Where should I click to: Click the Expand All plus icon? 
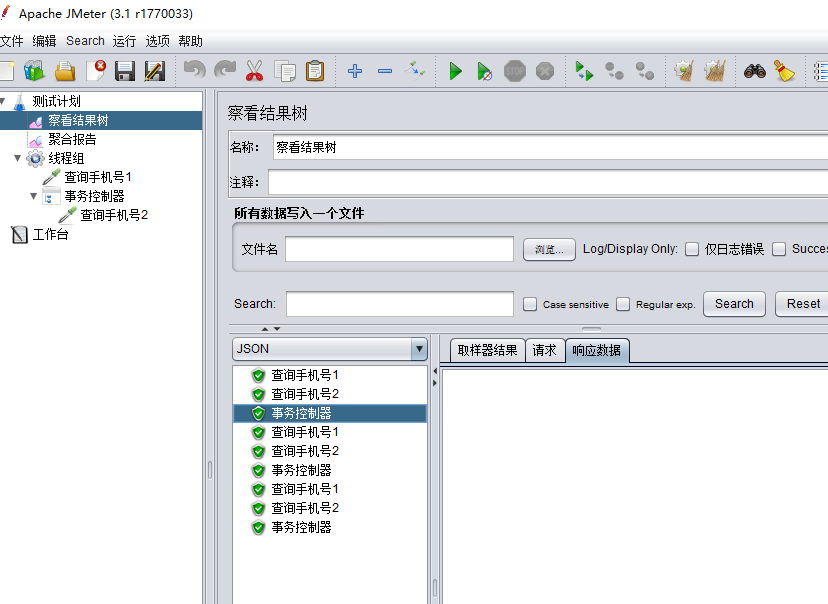pyautogui.click(x=355, y=71)
